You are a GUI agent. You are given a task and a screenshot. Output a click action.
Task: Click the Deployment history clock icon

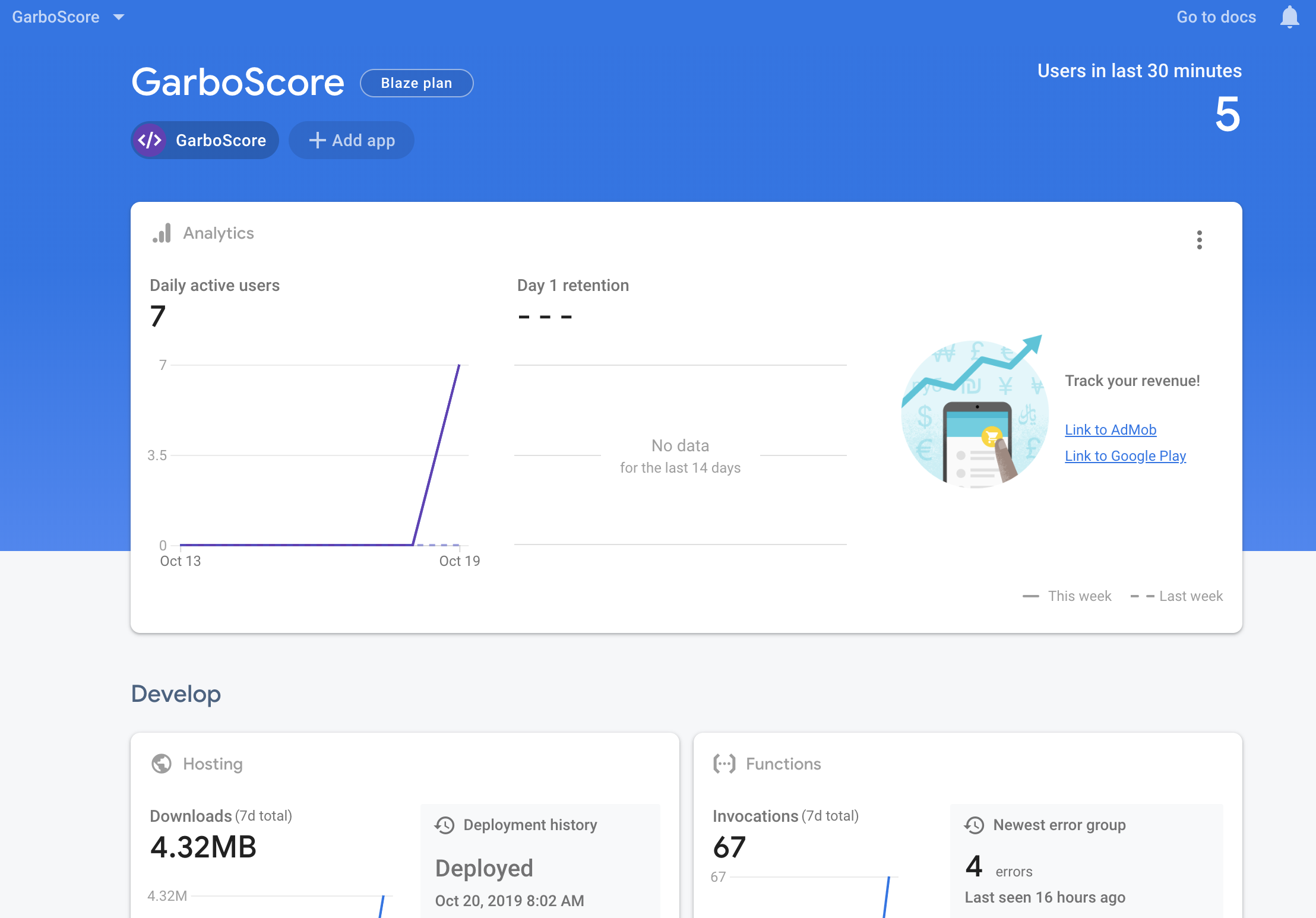pyautogui.click(x=445, y=825)
